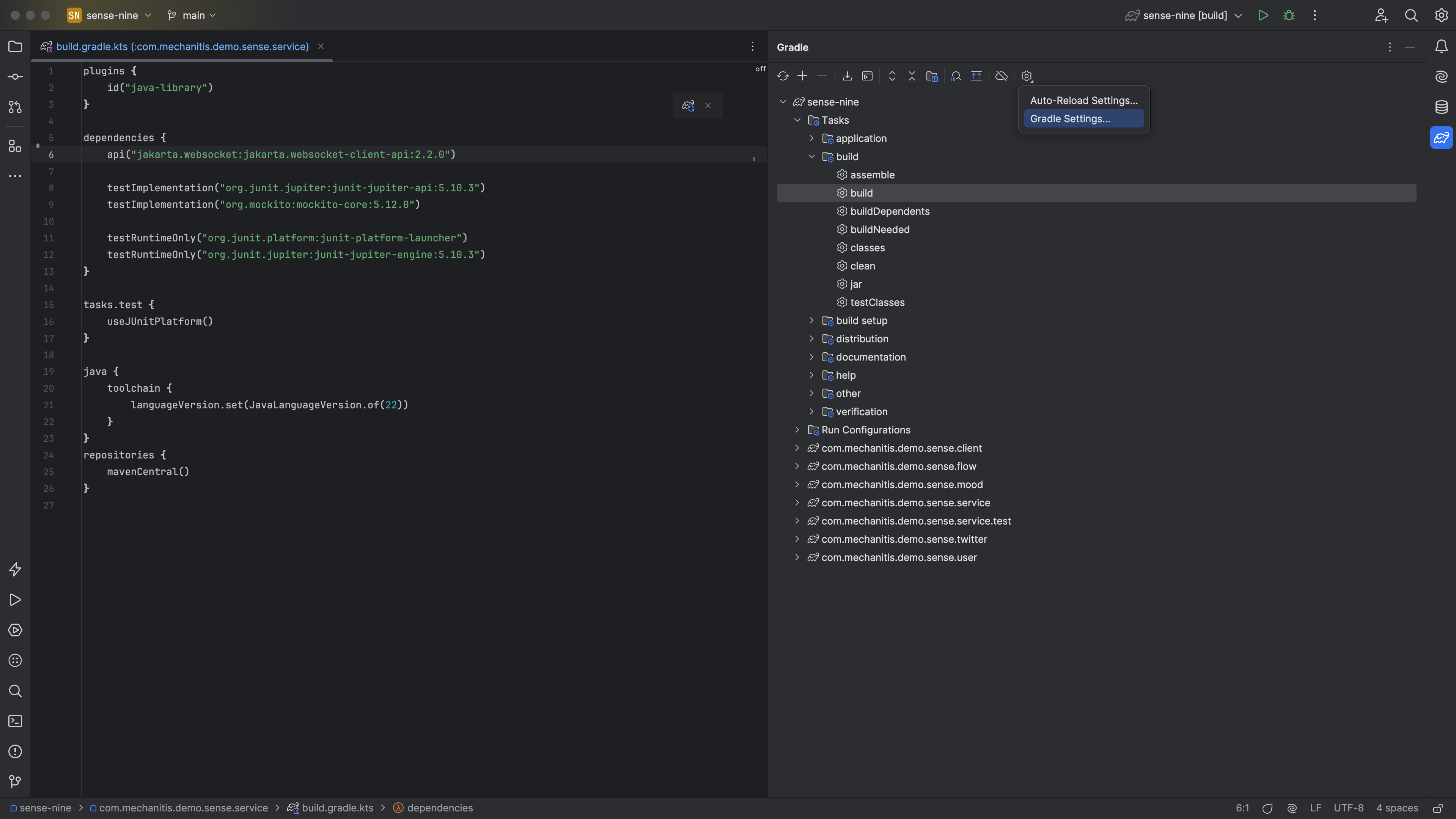Select the clean Gradle task

click(863, 266)
